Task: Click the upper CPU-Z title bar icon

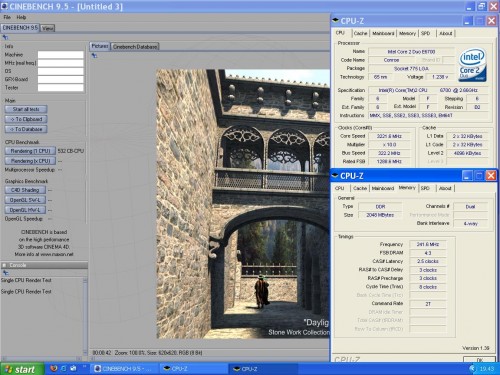Action: (336, 21)
